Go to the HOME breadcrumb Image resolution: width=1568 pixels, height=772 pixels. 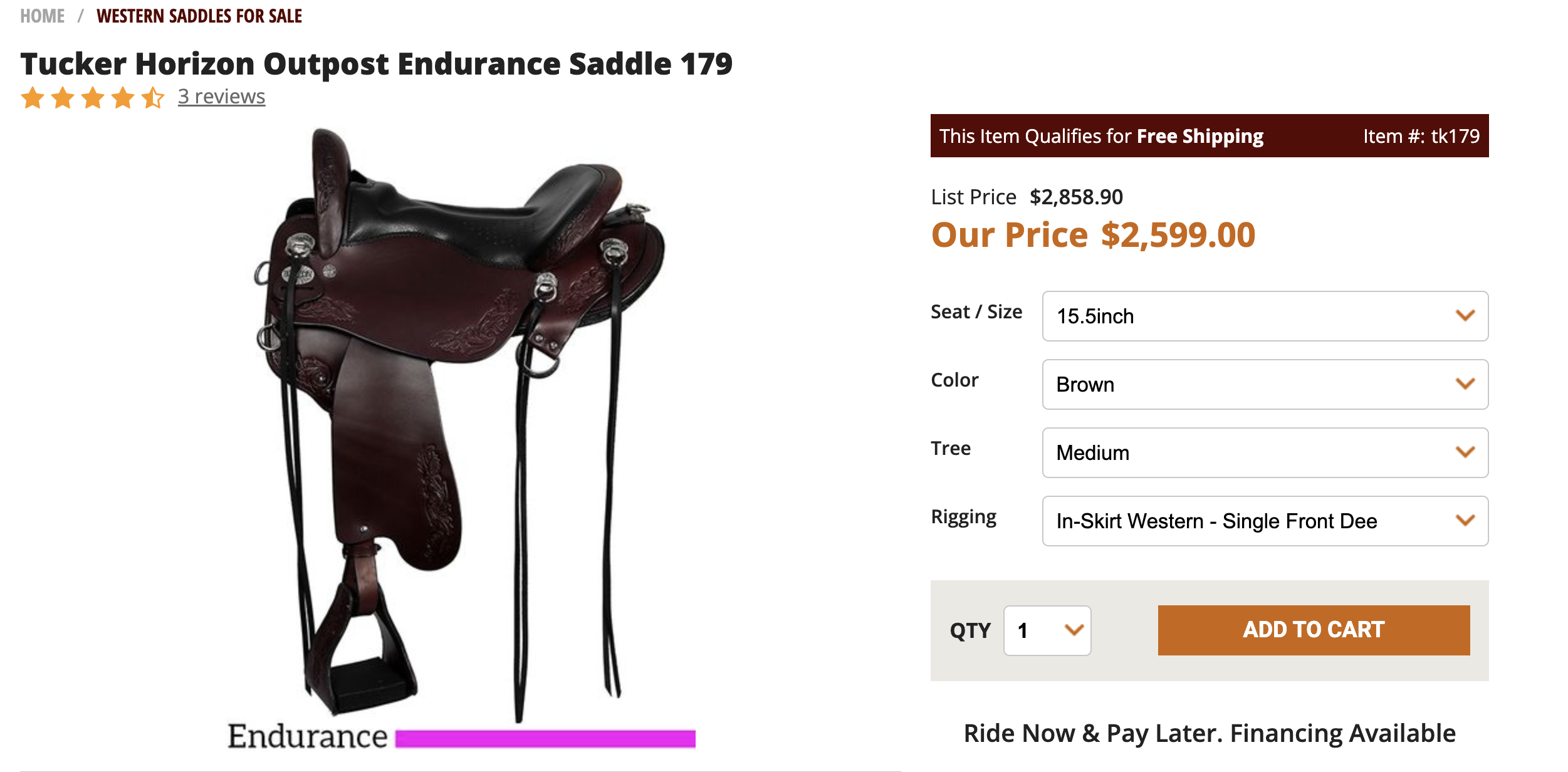[x=42, y=16]
